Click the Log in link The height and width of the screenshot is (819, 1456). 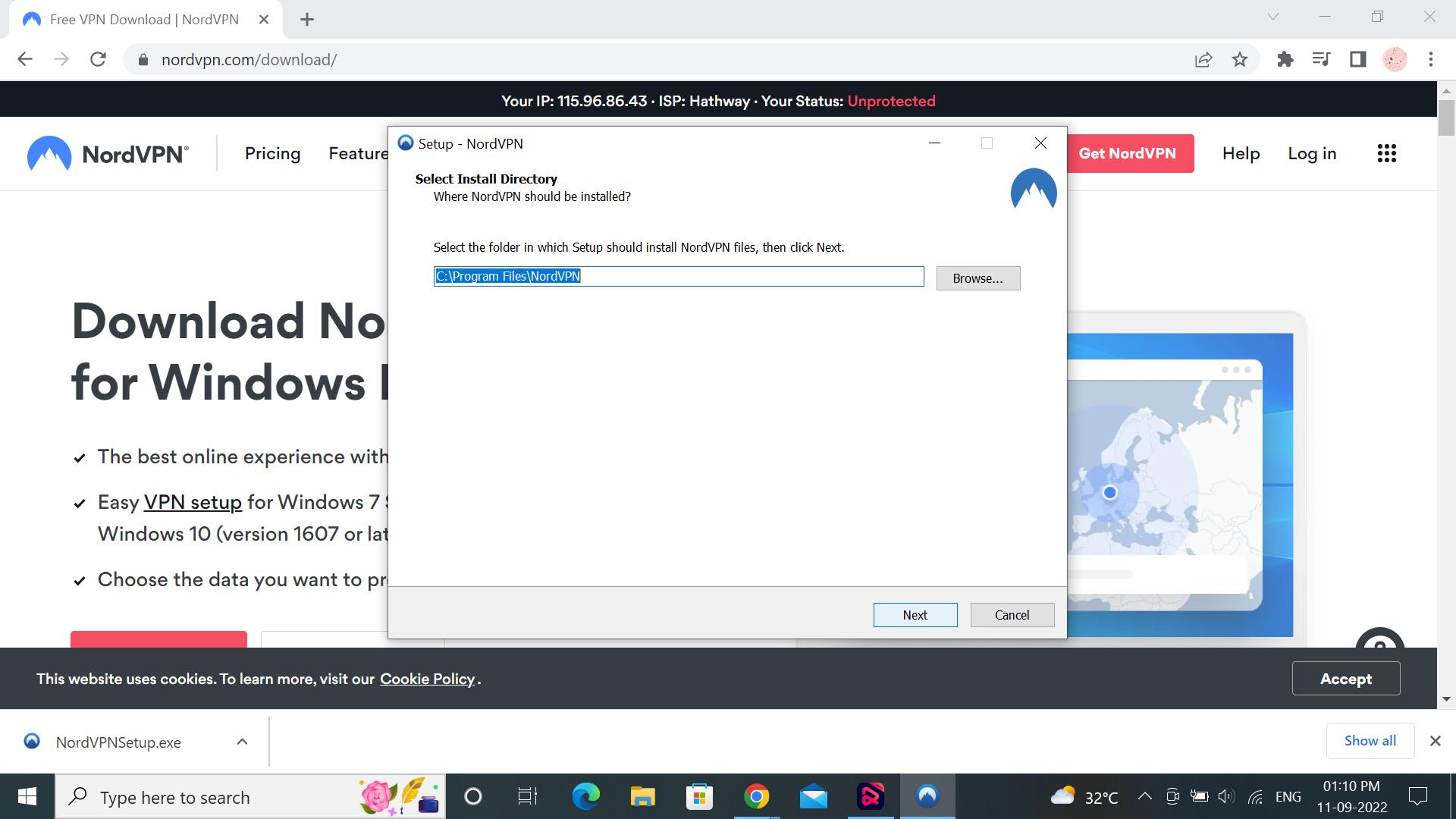click(x=1312, y=154)
